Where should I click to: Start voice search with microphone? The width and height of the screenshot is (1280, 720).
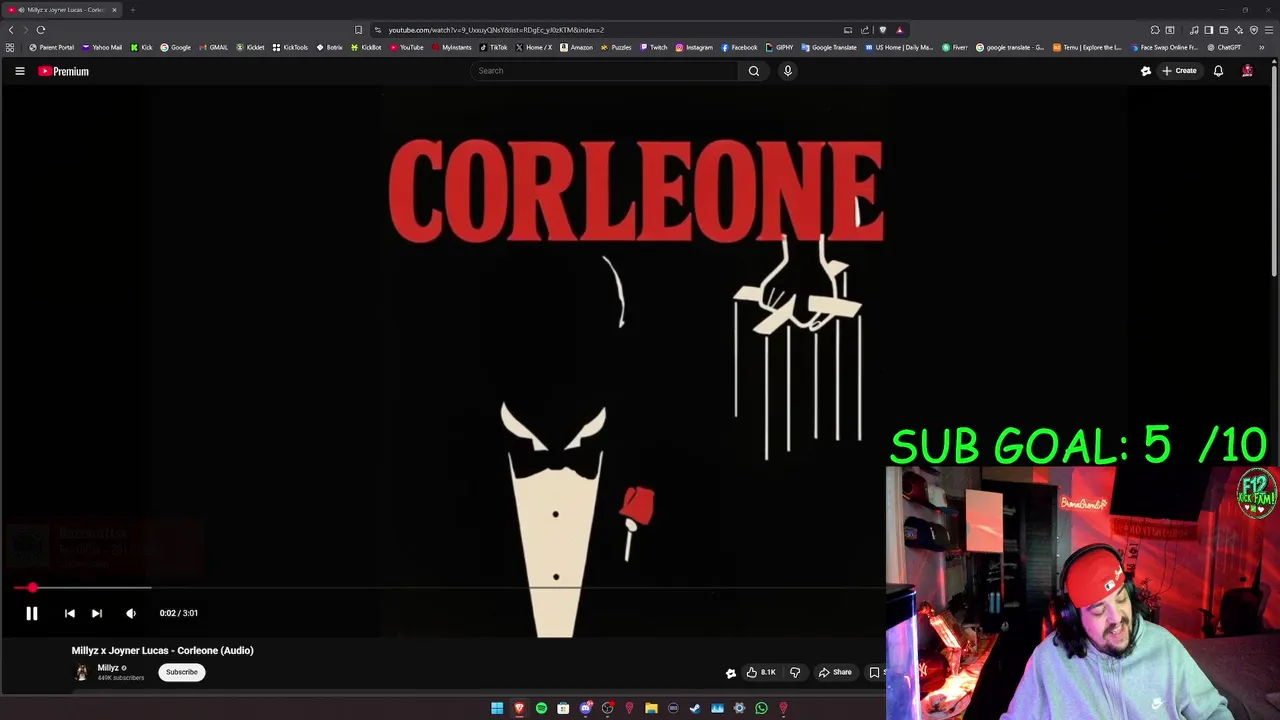click(788, 71)
